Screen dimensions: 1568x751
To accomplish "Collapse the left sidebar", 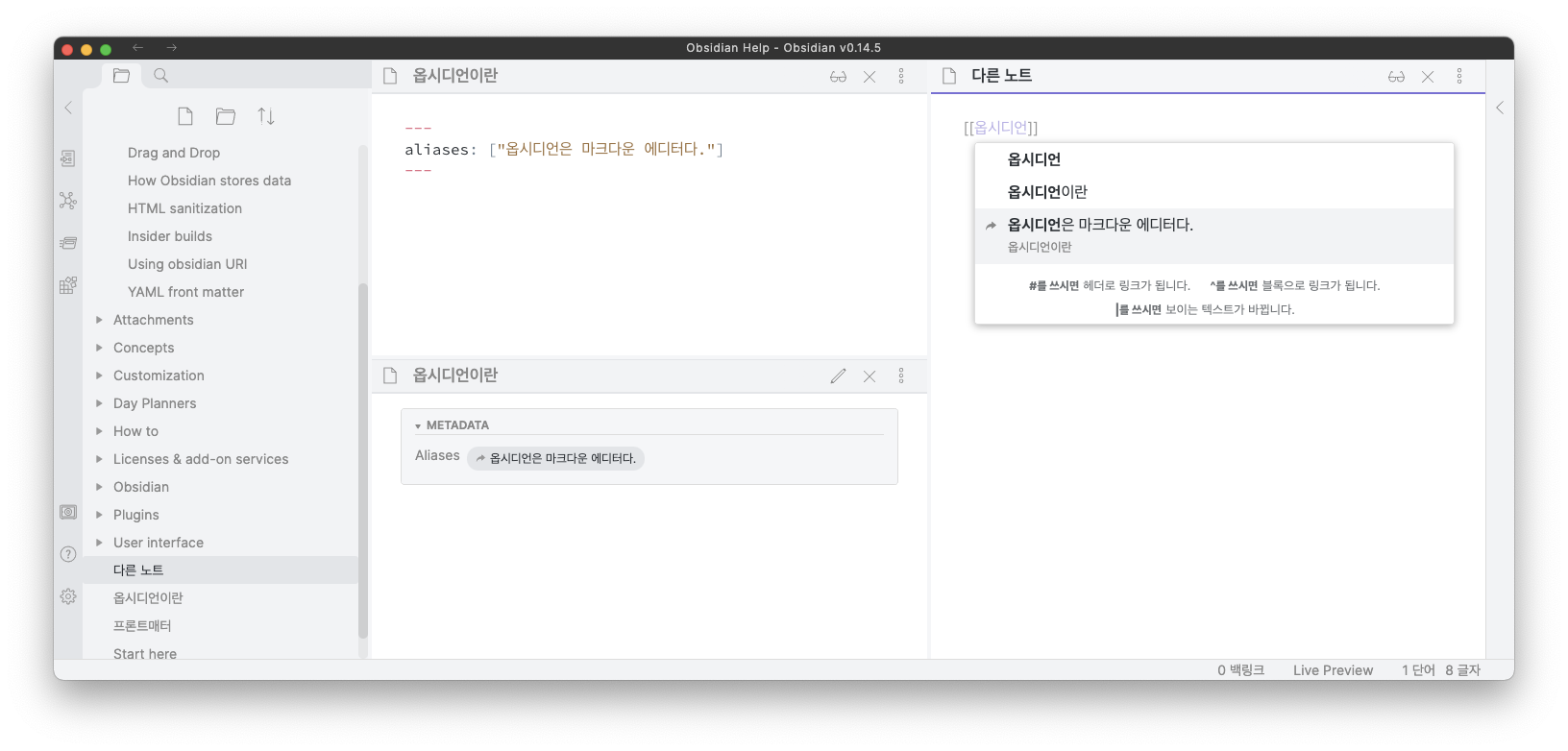I will [x=68, y=108].
